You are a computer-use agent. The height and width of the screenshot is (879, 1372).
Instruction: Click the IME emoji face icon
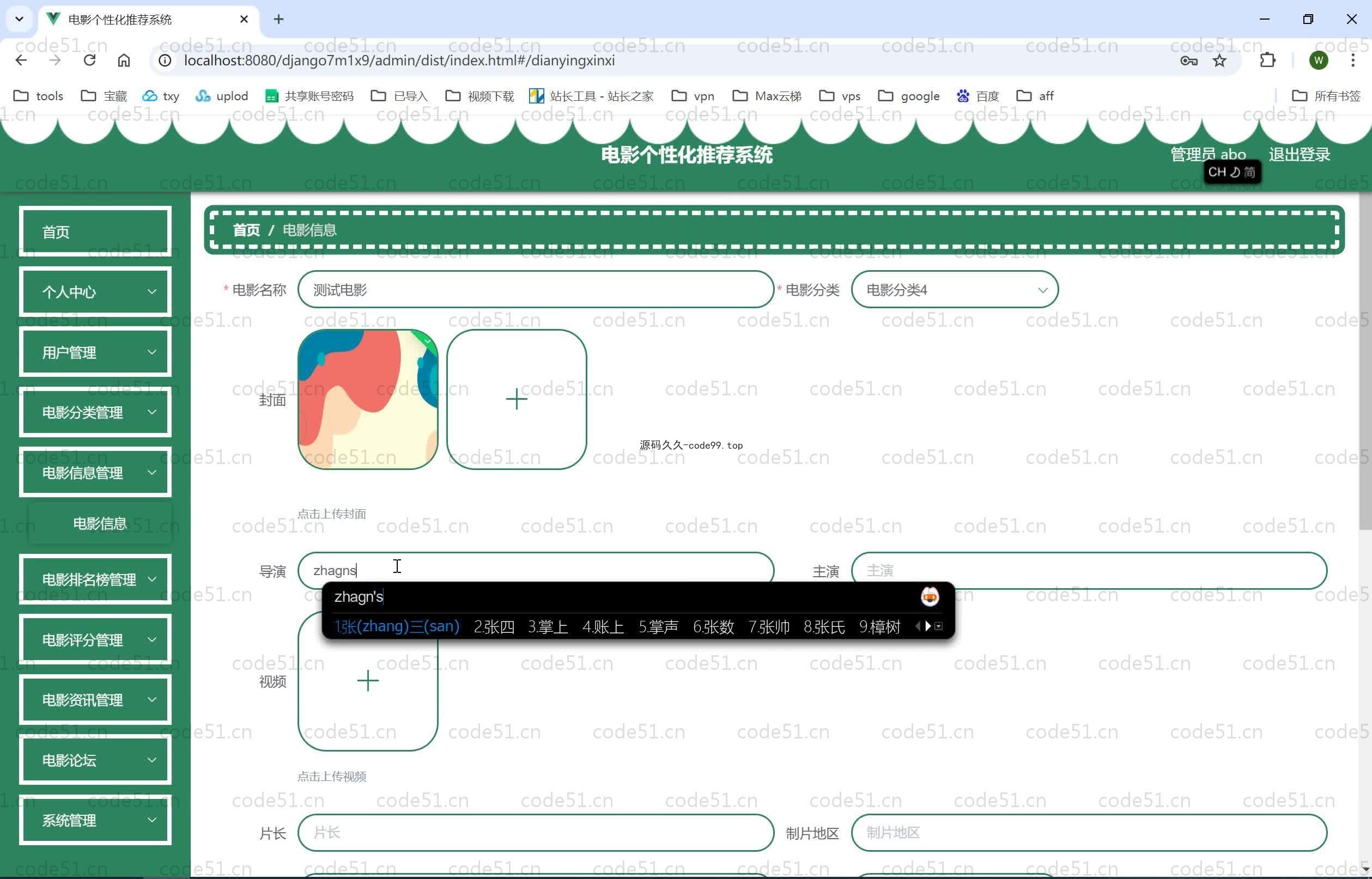pyautogui.click(x=930, y=596)
